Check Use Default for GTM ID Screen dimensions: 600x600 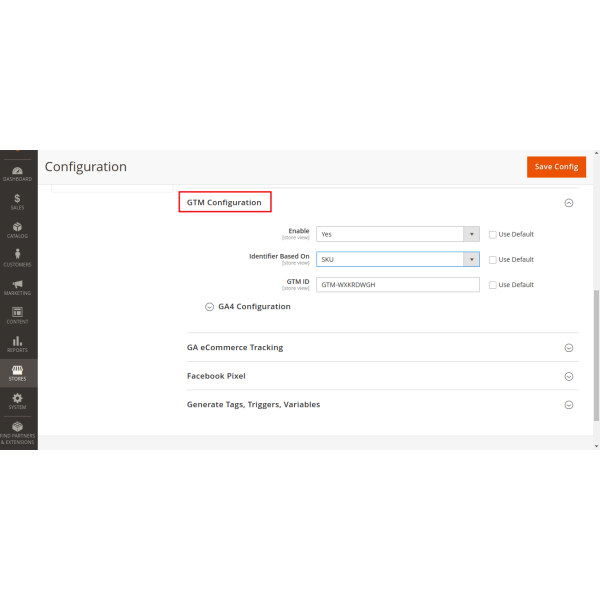click(x=493, y=285)
